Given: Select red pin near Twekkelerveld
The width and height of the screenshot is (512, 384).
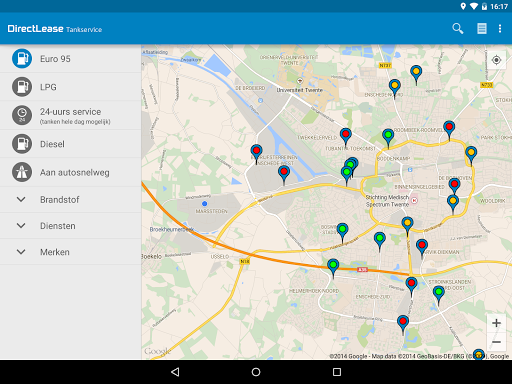Looking at the screenshot, I should coord(346,137).
